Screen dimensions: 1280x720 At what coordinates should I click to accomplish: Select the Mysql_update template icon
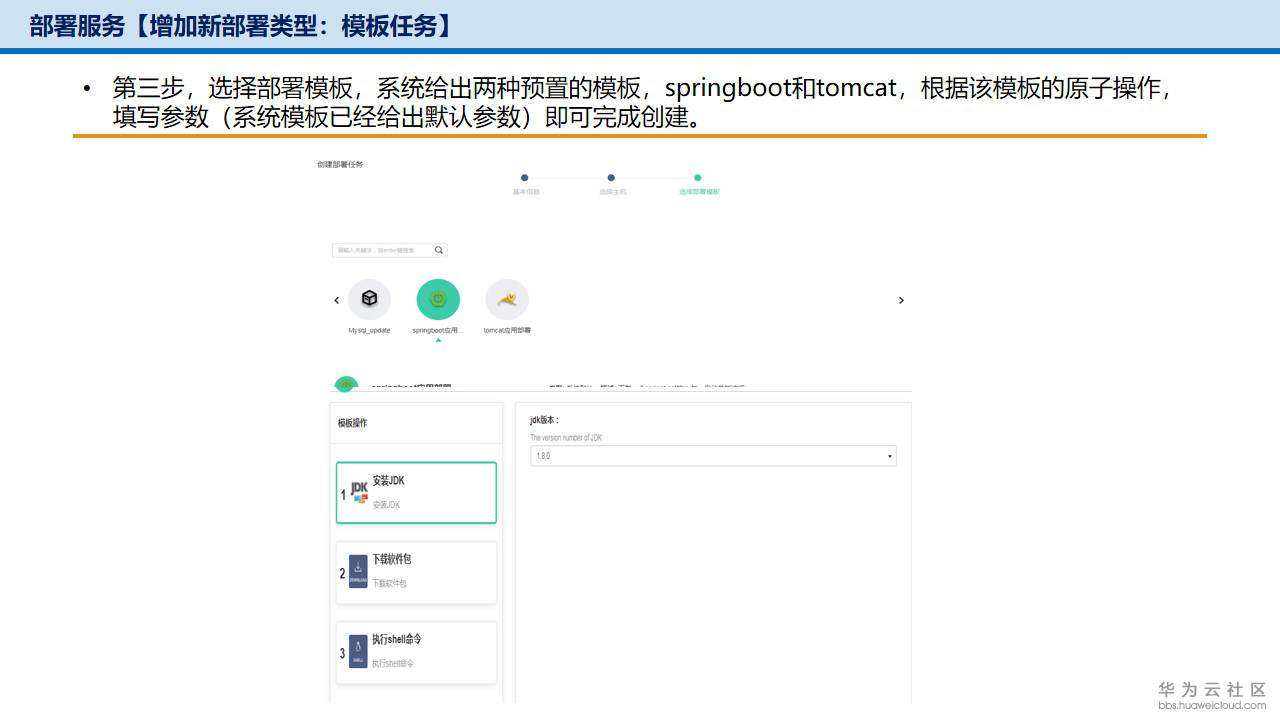370,300
